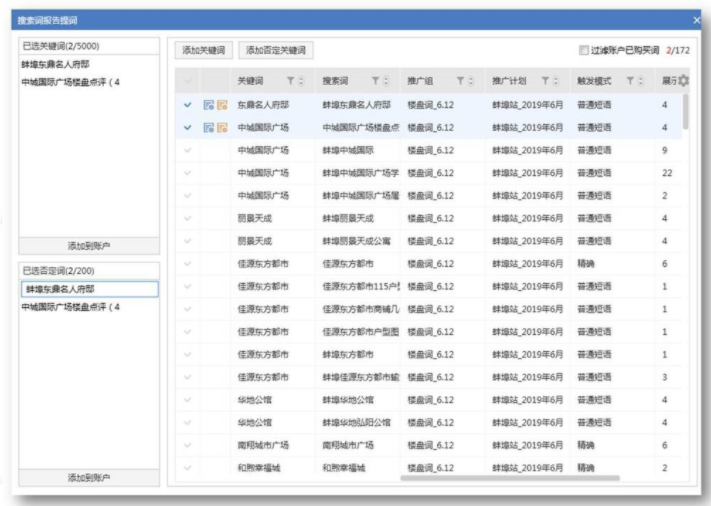Click 精确 in 南翔城市广场 row

coord(586,445)
